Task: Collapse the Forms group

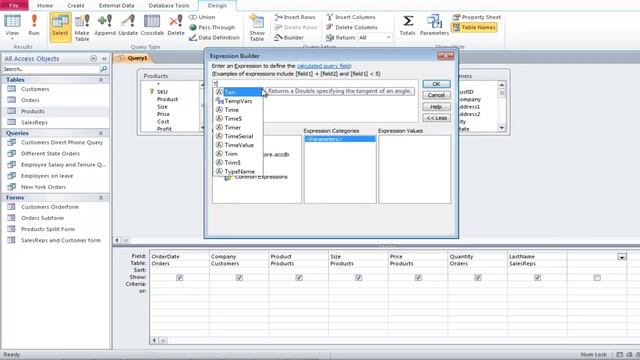Action: pyautogui.click(x=101, y=198)
